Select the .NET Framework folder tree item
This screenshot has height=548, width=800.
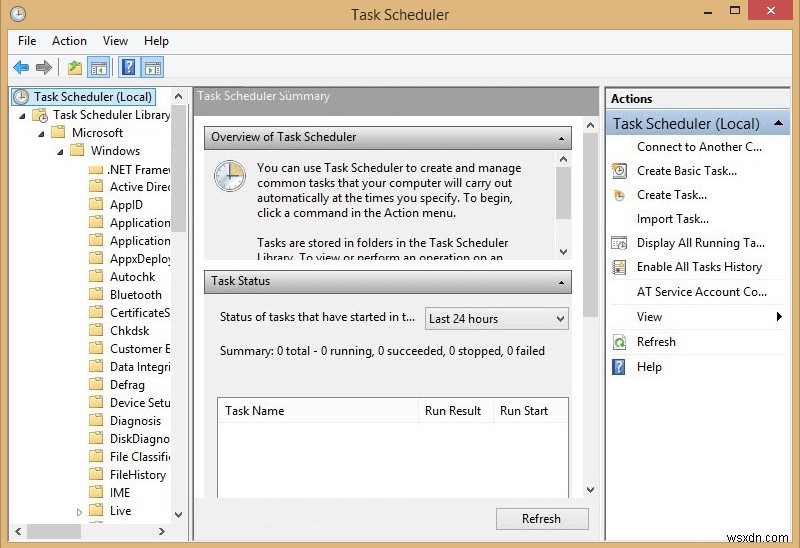pyautogui.click(x=138, y=169)
